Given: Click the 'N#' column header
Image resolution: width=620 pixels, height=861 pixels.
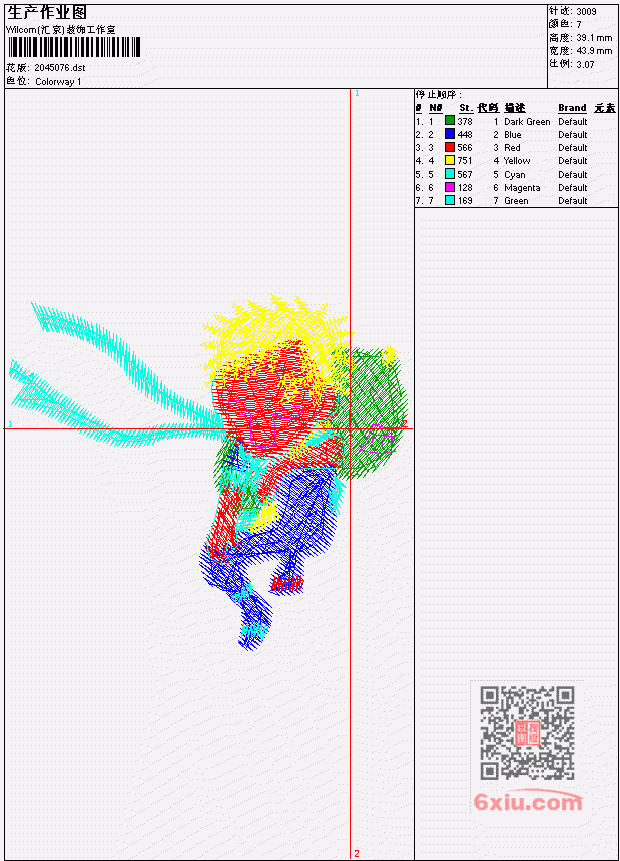Looking at the screenshot, I should [435, 108].
